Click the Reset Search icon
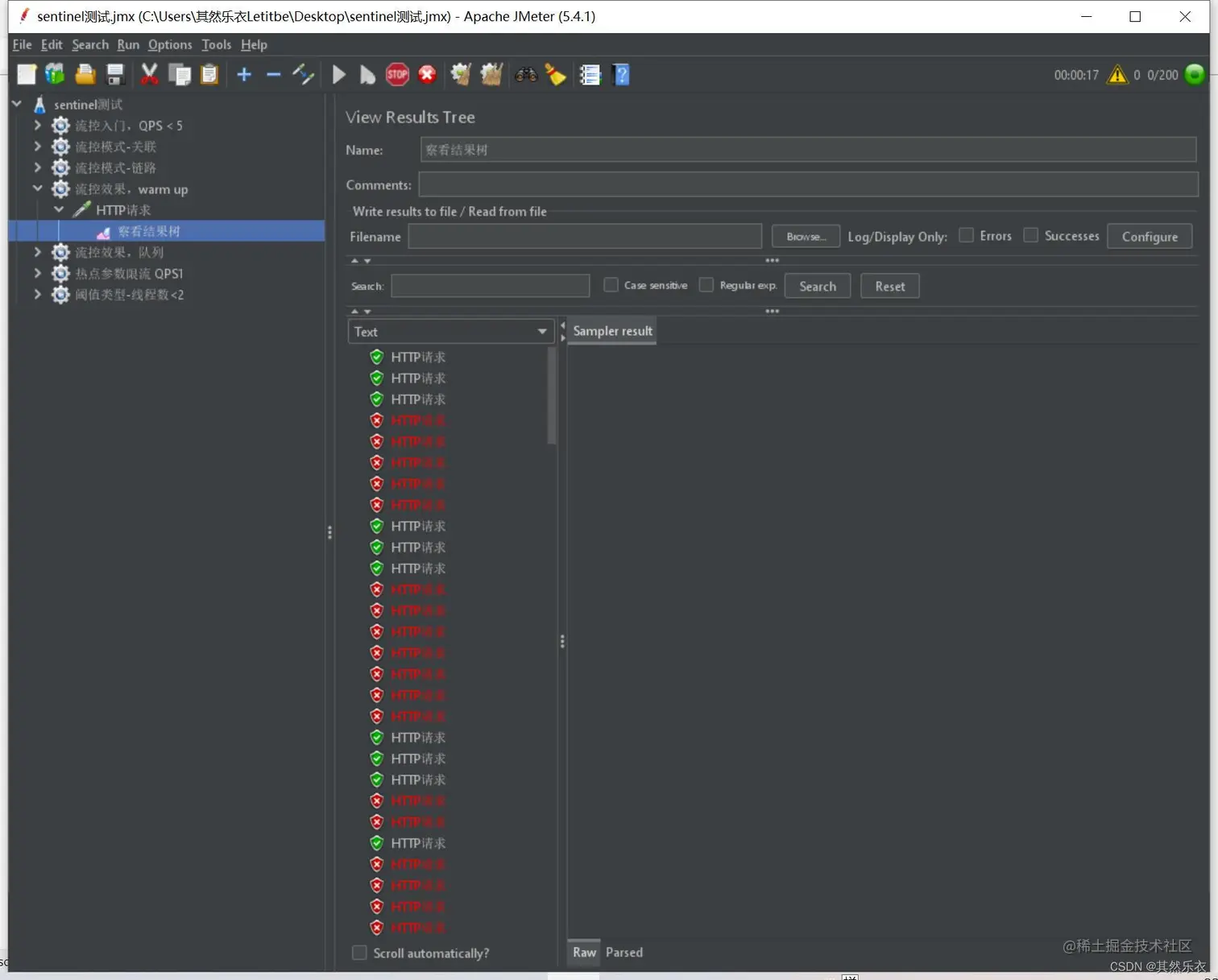The image size is (1218, 980). [556, 75]
